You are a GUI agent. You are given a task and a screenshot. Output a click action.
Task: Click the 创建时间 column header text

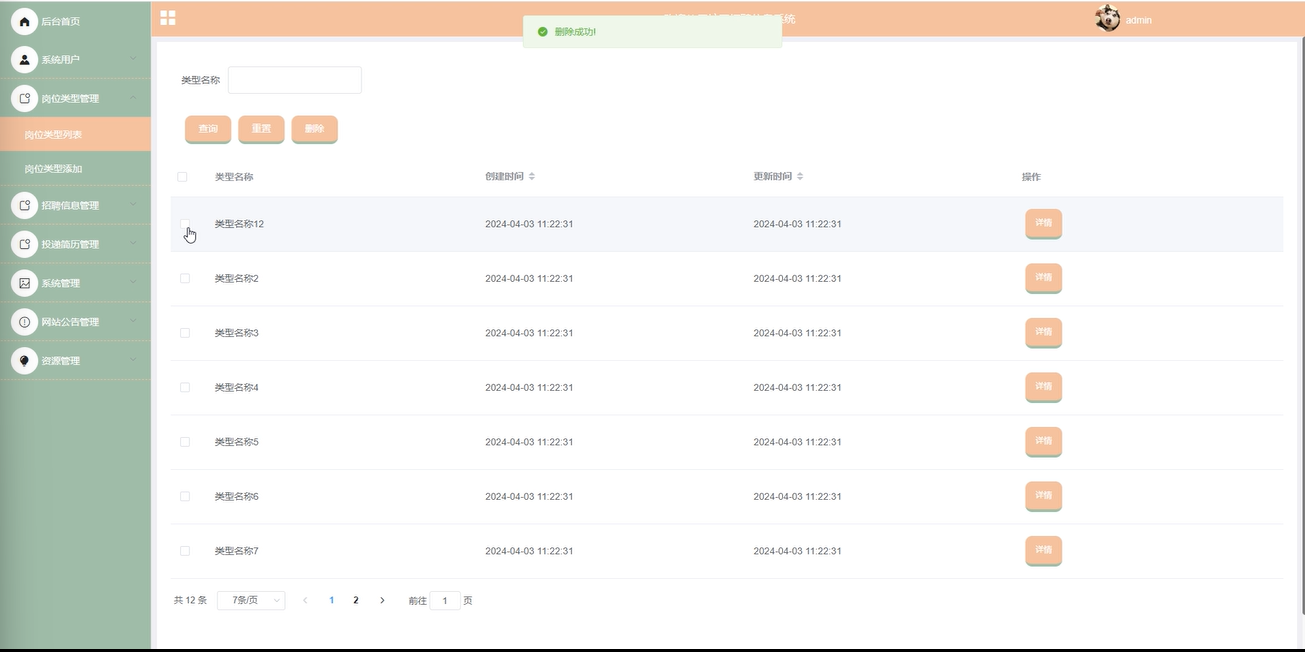504,177
